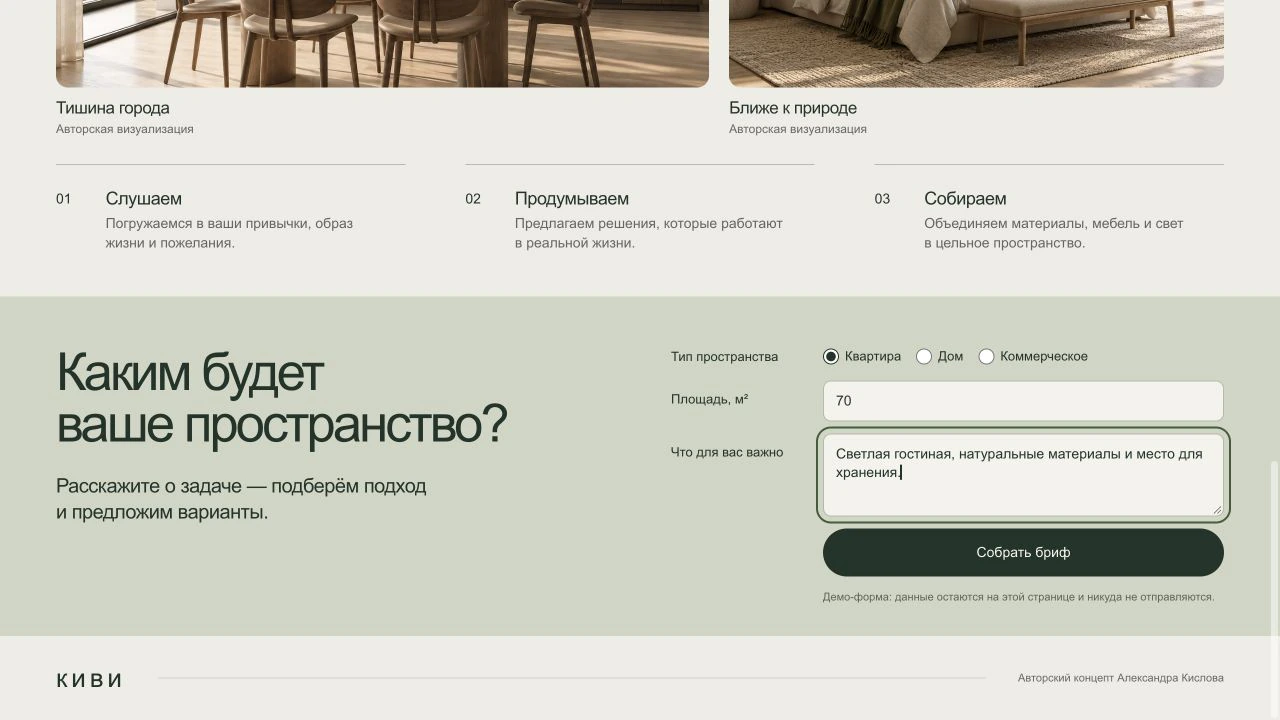Screen dimensions: 1280x720
Task: Click Авторский концепт Александра Кислова credit
Action: coord(1121,678)
